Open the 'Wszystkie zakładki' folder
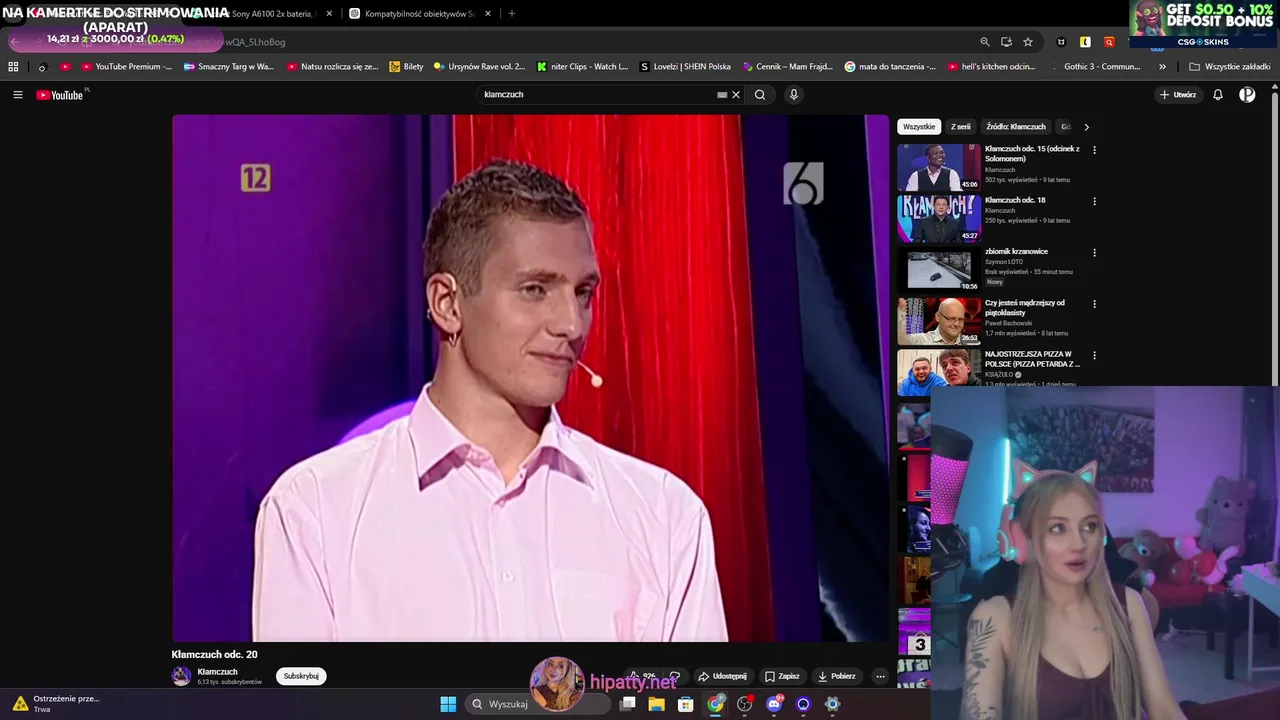 (1229, 67)
